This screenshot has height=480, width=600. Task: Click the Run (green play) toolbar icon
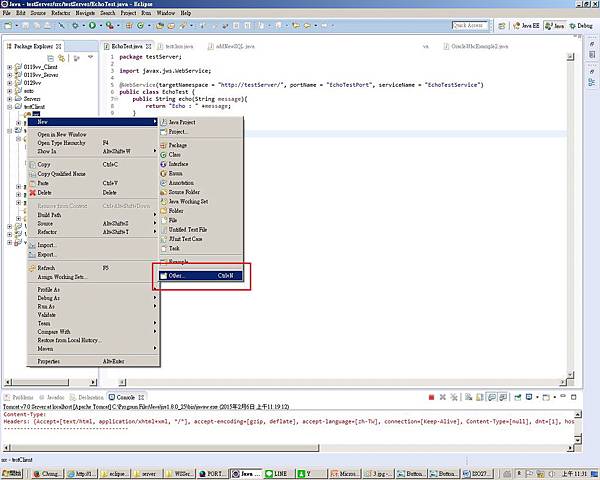click(92, 25)
